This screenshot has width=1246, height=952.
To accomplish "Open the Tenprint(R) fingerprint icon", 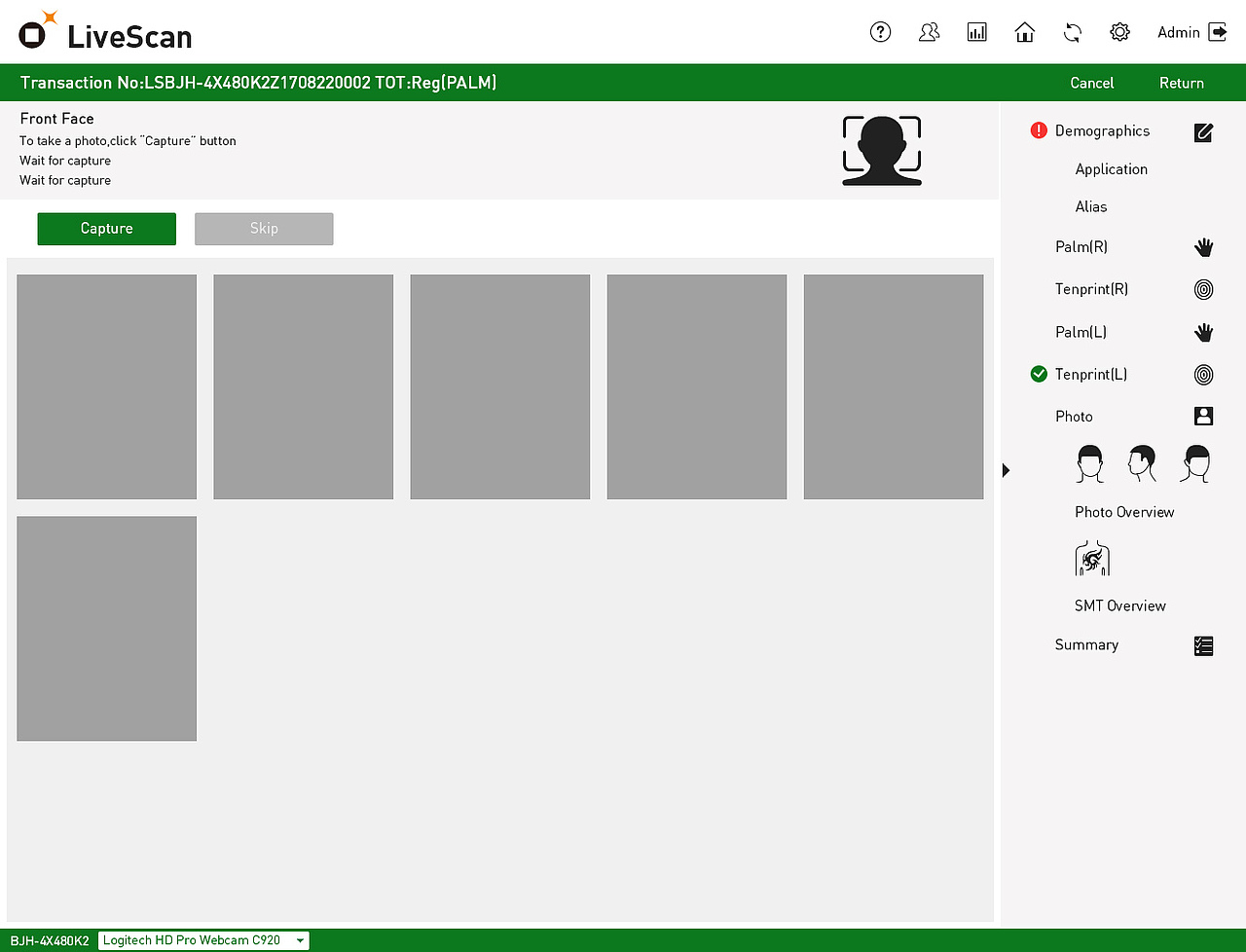I will [x=1203, y=289].
